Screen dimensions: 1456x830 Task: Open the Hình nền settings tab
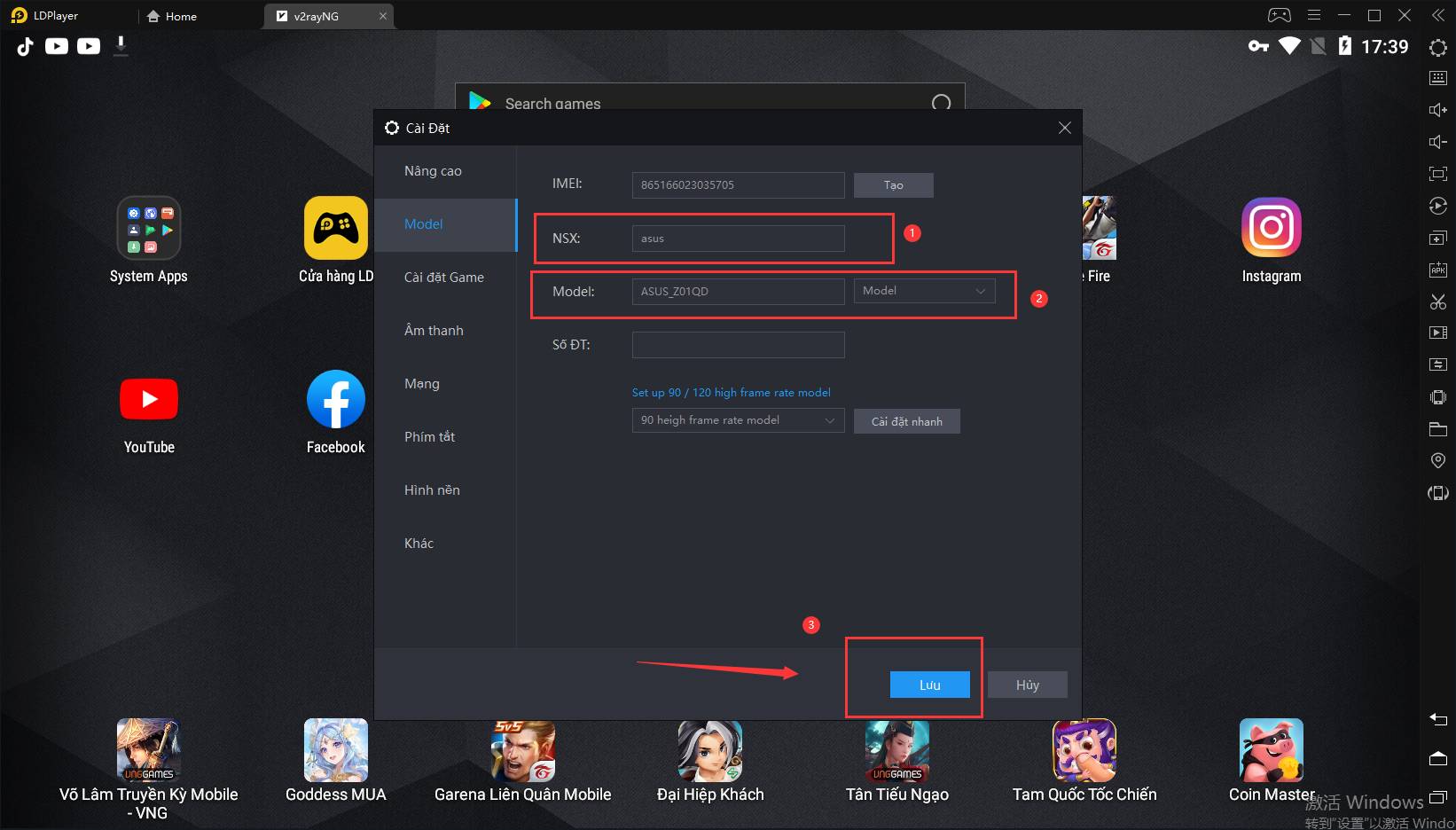point(445,490)
